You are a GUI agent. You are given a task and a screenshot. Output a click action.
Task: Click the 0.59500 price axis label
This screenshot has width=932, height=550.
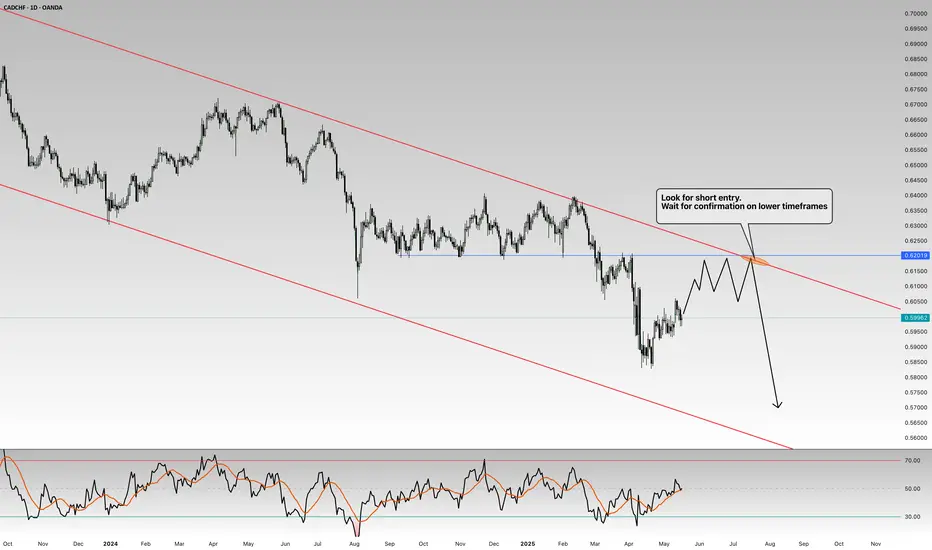pyautogui.click(x=915, y=332)
